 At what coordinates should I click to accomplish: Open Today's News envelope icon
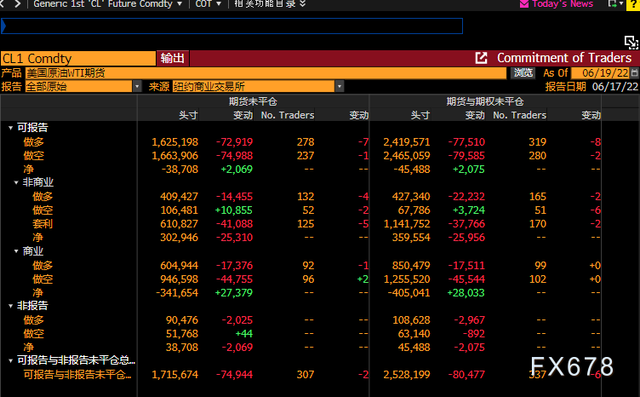tap(524, 4)
